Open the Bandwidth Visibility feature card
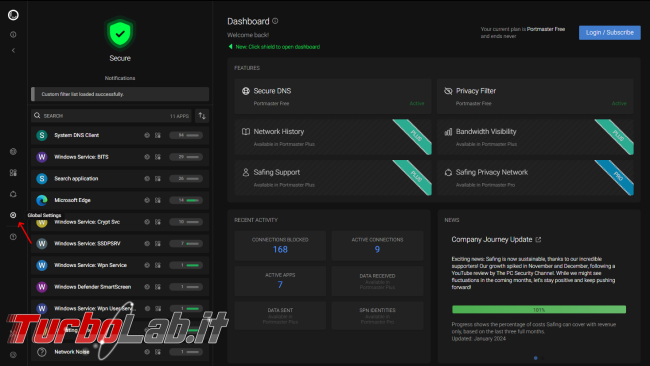The height and width of the screenshot is (366, 650). [x=535, y=137]
